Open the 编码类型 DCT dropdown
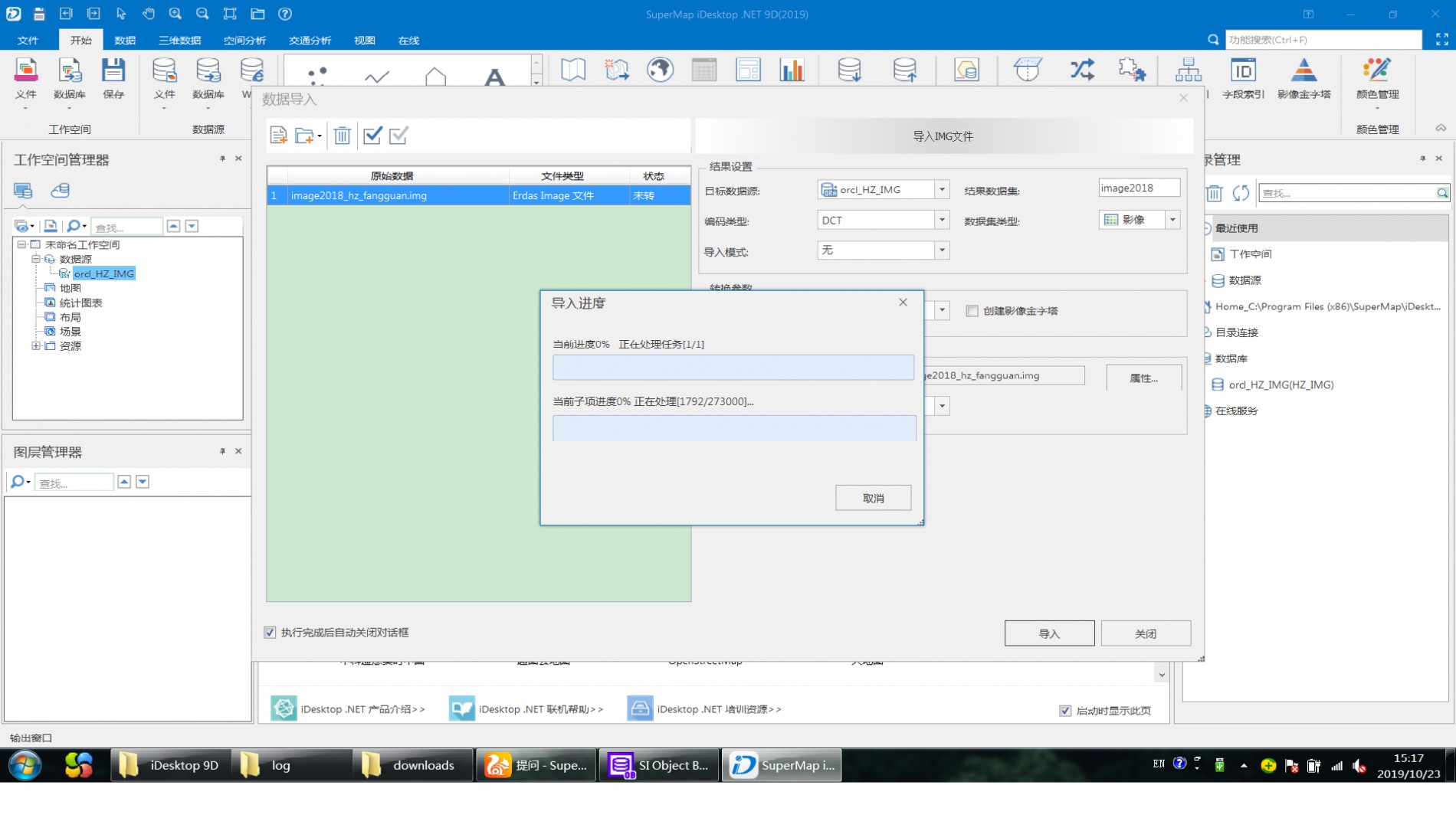The height and width of the screenshot is (818, 1456). pos(942,220)
